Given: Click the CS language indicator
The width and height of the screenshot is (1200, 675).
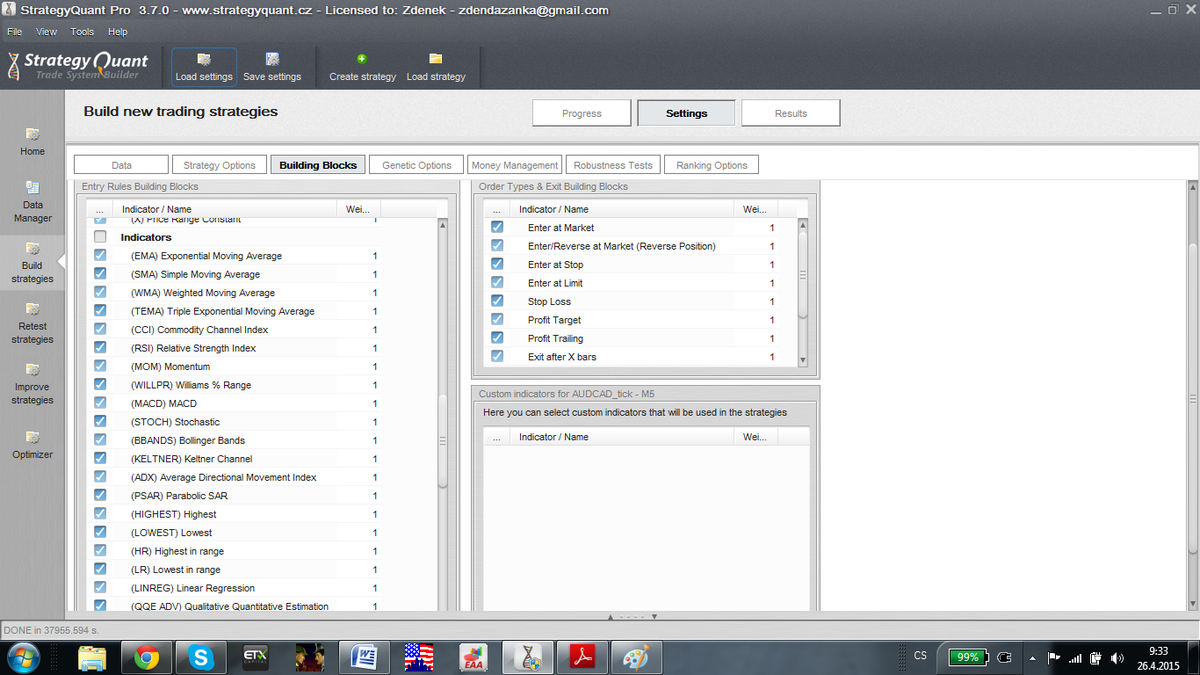Looking at the screenshot, I should 920,656.
